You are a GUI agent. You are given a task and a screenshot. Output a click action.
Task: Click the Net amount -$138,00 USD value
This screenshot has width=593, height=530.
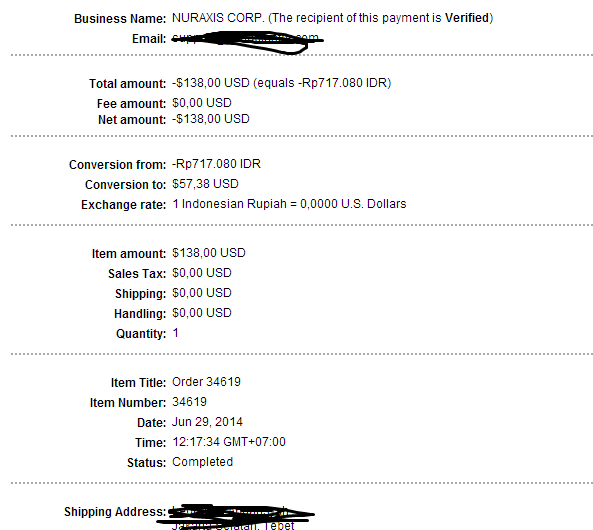click(211, 119)
